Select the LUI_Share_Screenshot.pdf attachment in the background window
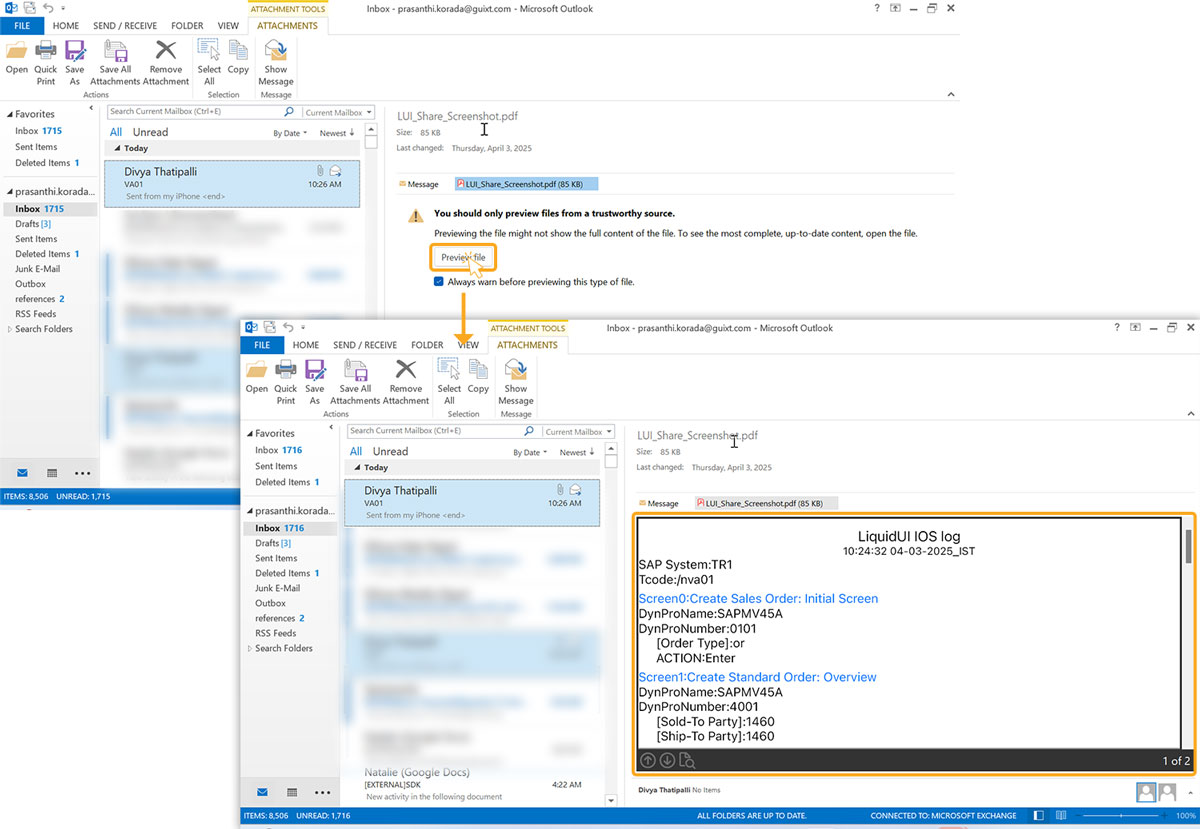 click(526, 184)
